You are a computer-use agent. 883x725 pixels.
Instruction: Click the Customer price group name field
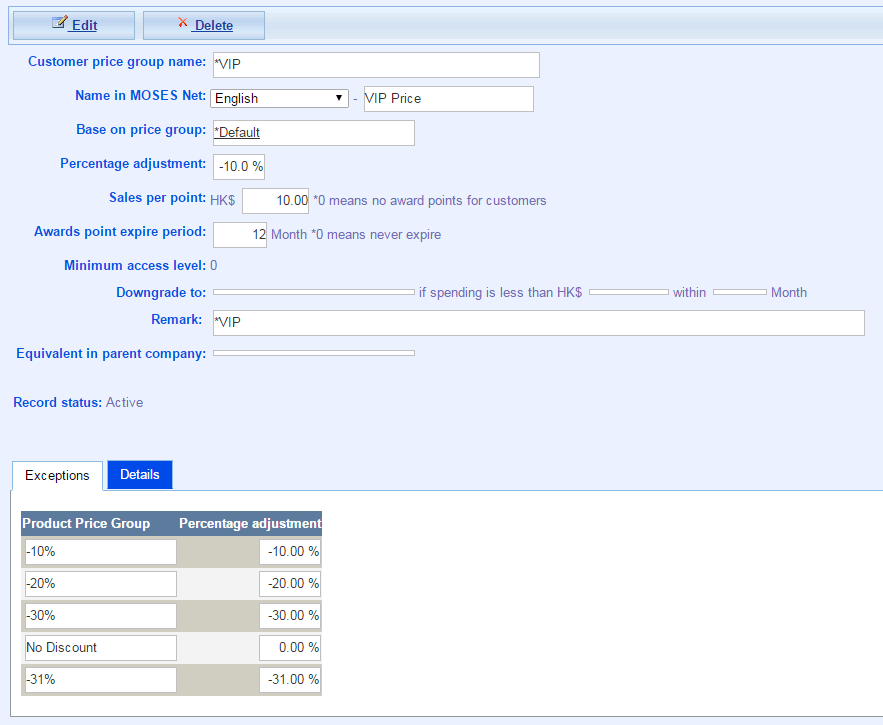376,65
